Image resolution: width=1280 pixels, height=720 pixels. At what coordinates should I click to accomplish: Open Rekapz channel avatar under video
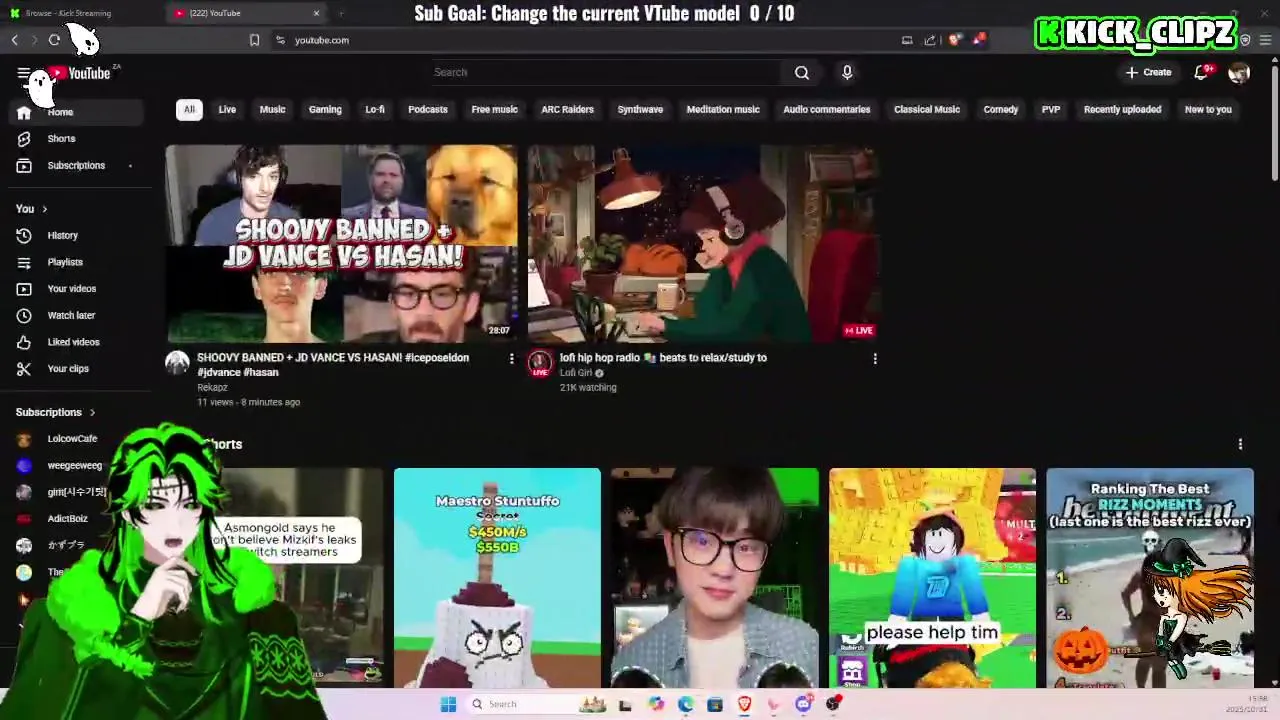coord(177,363)
